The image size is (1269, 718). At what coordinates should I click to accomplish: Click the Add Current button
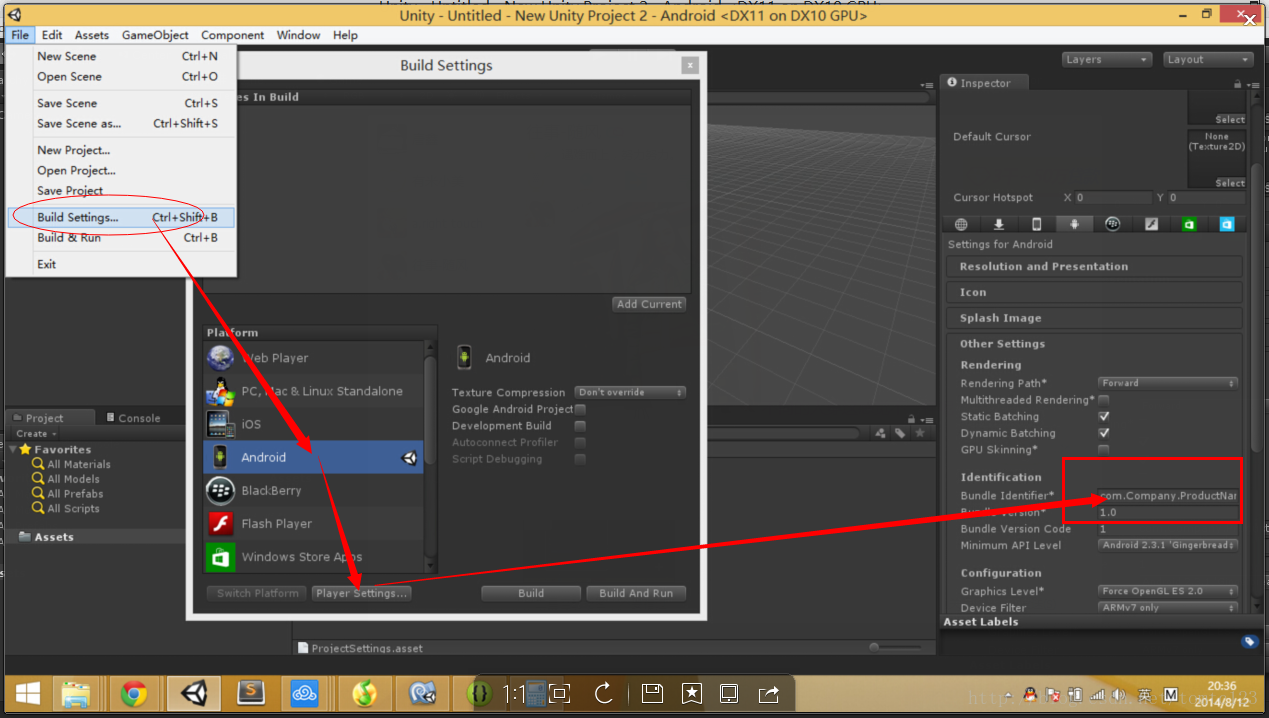click(x=649, y=304)
